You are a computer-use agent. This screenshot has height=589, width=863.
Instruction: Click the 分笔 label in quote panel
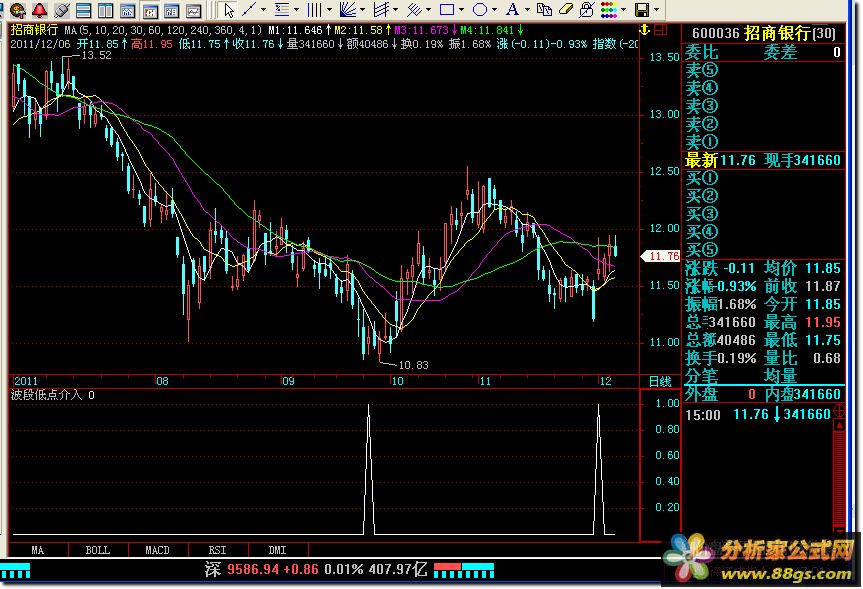[702, 377]
